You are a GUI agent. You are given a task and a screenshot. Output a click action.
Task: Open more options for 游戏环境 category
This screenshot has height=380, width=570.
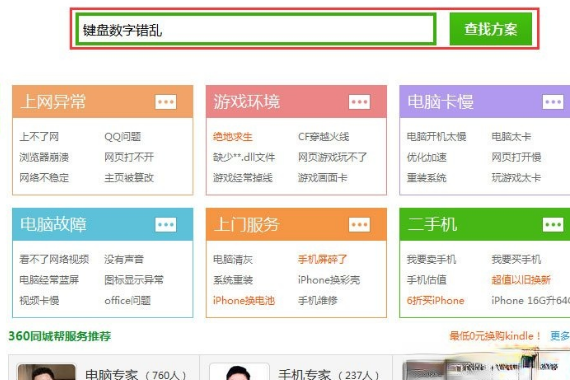360,102
